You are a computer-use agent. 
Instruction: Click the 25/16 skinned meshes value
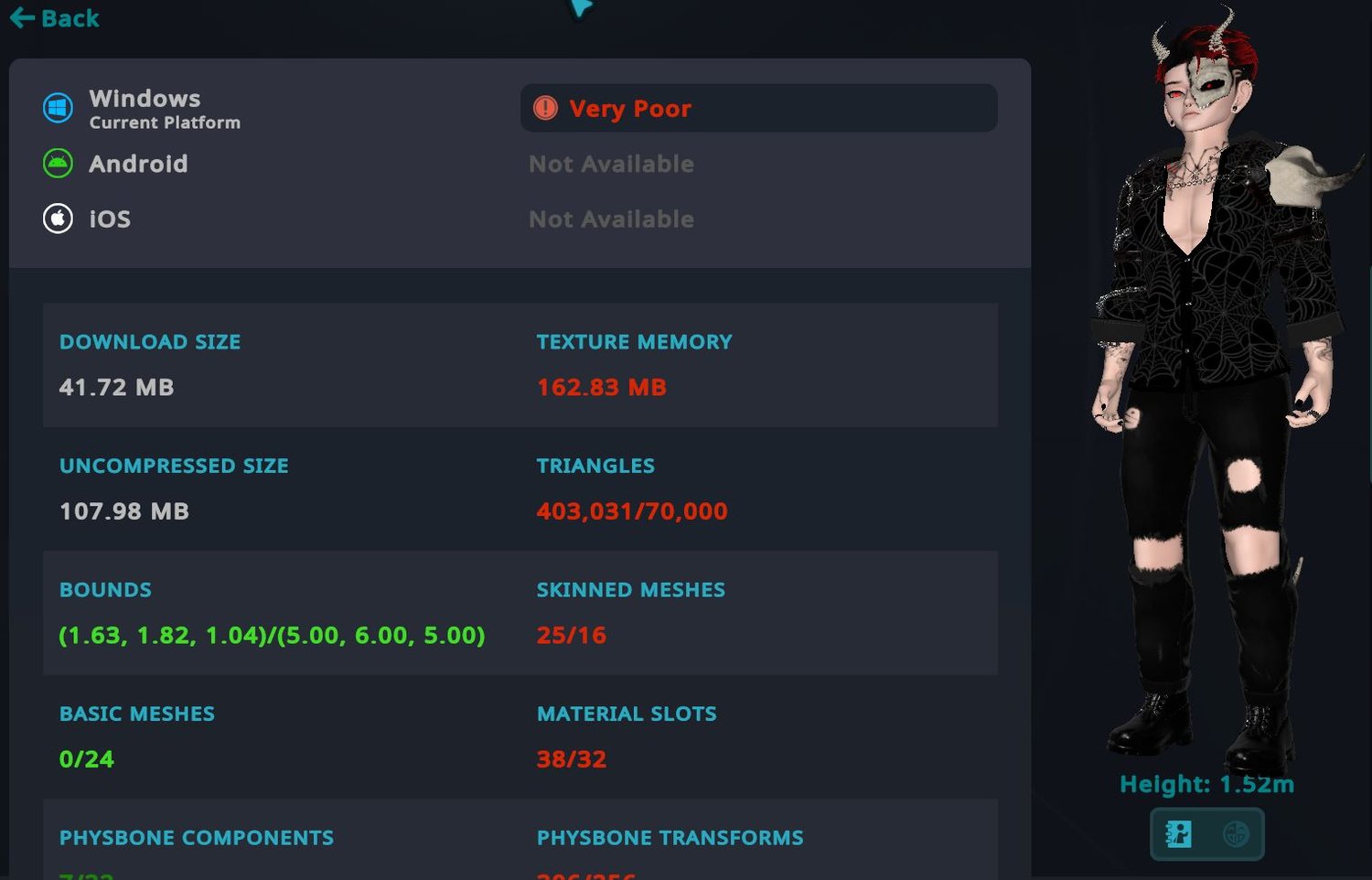click(571, 635)
